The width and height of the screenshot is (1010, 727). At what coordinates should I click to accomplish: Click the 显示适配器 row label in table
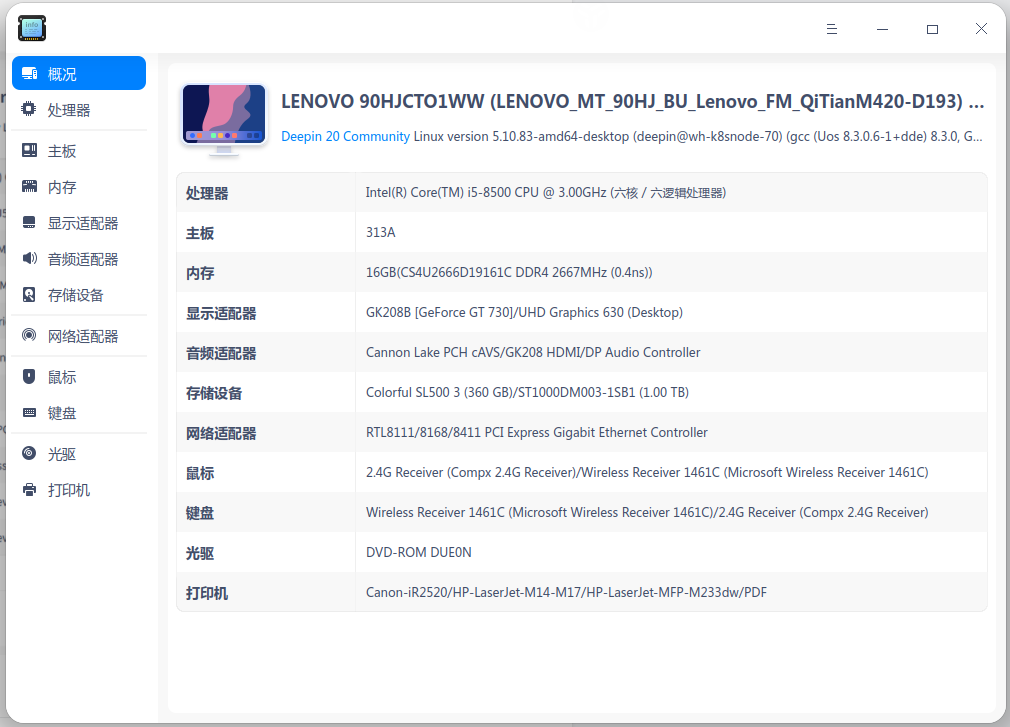pyautogui.click(x=221, y=314)
